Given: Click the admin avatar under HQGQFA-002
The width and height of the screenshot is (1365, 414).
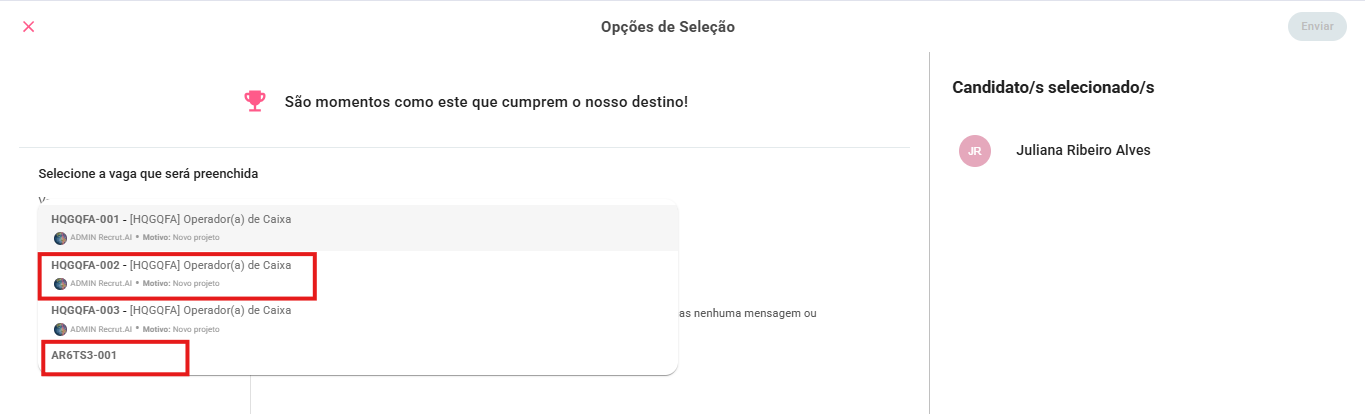Looking at the screenshot, I should (x=60, y=283).
